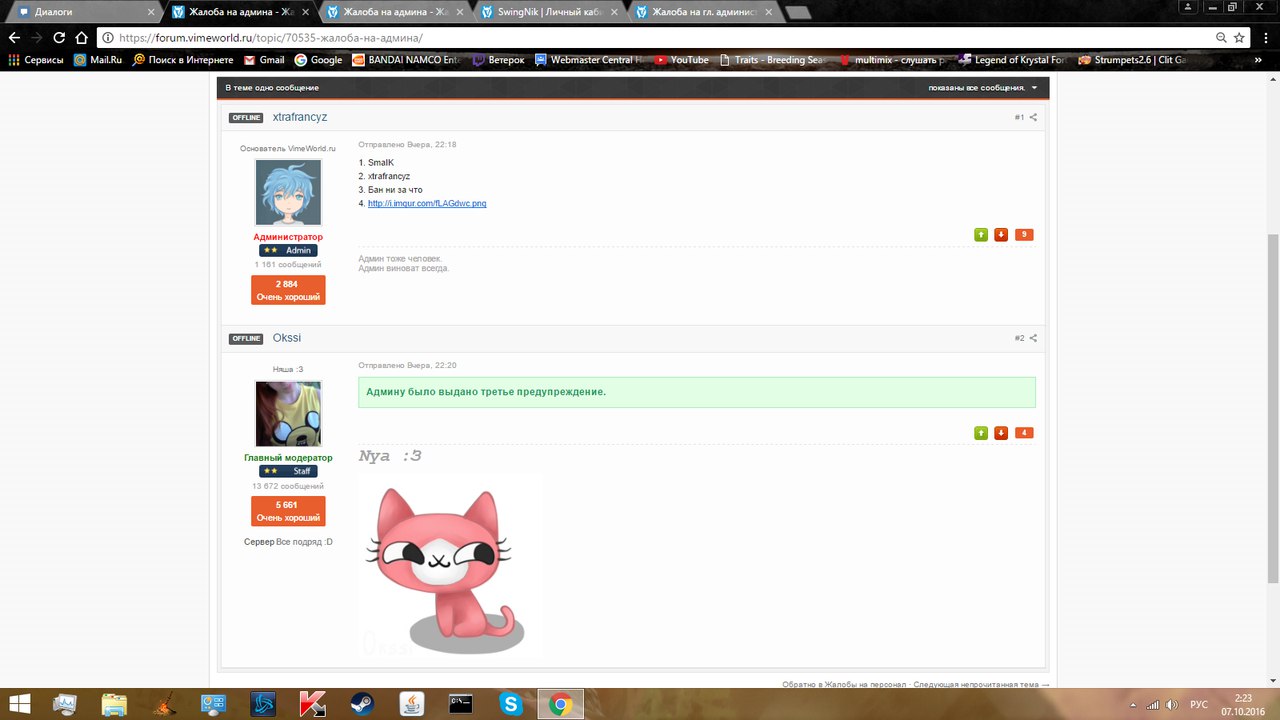Open Okssi reputation 5 661 badge
The height and width of the screenshot is (720, 1280).
288,511
